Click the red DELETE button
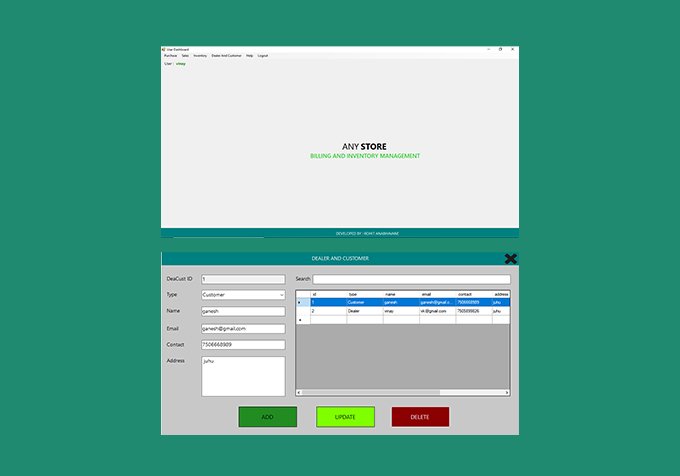680x476 pixels. [x=420, y=417]
